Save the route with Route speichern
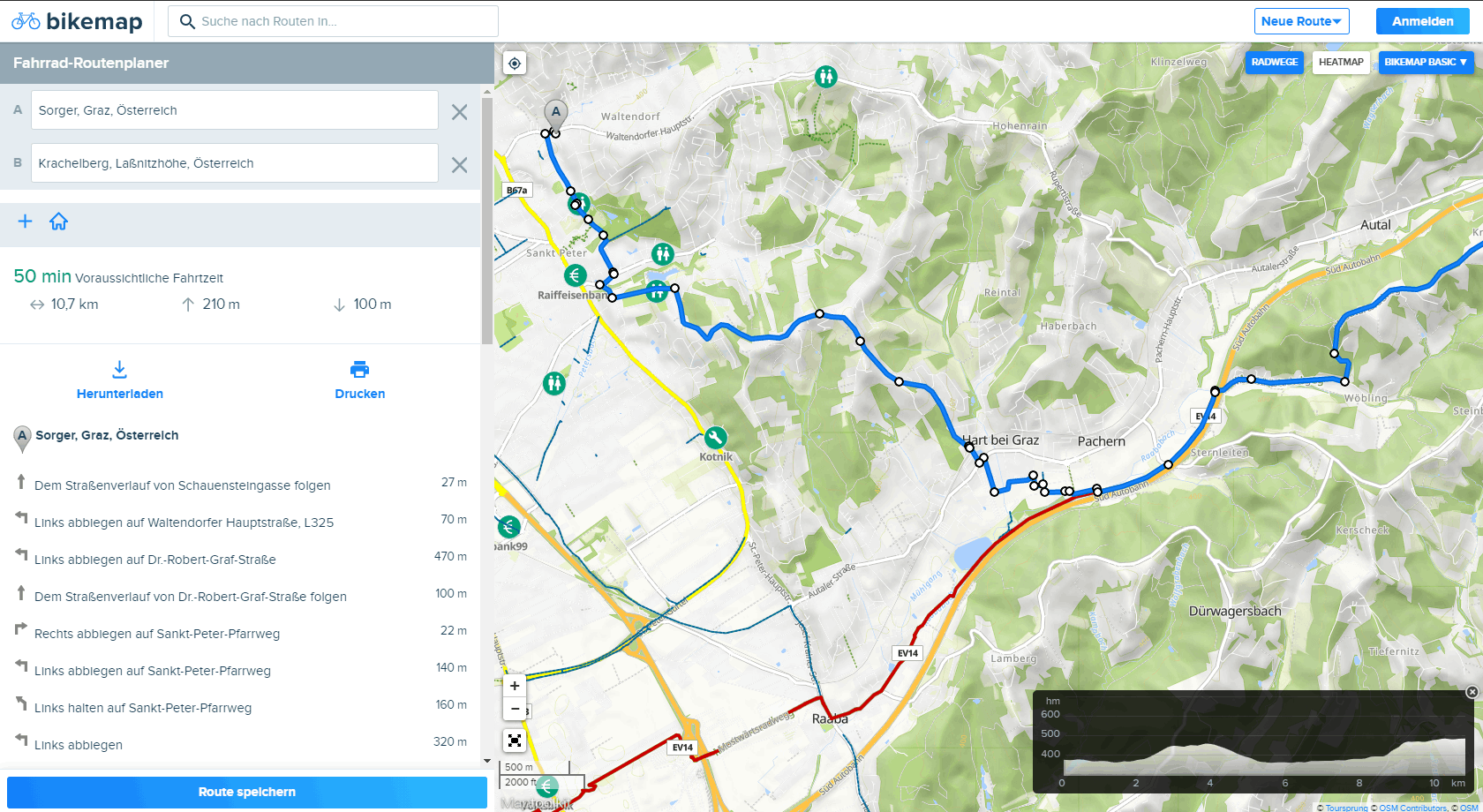The height and width of the screenshot is (812, 1483). pyautogui.click(x=247, y=792)
